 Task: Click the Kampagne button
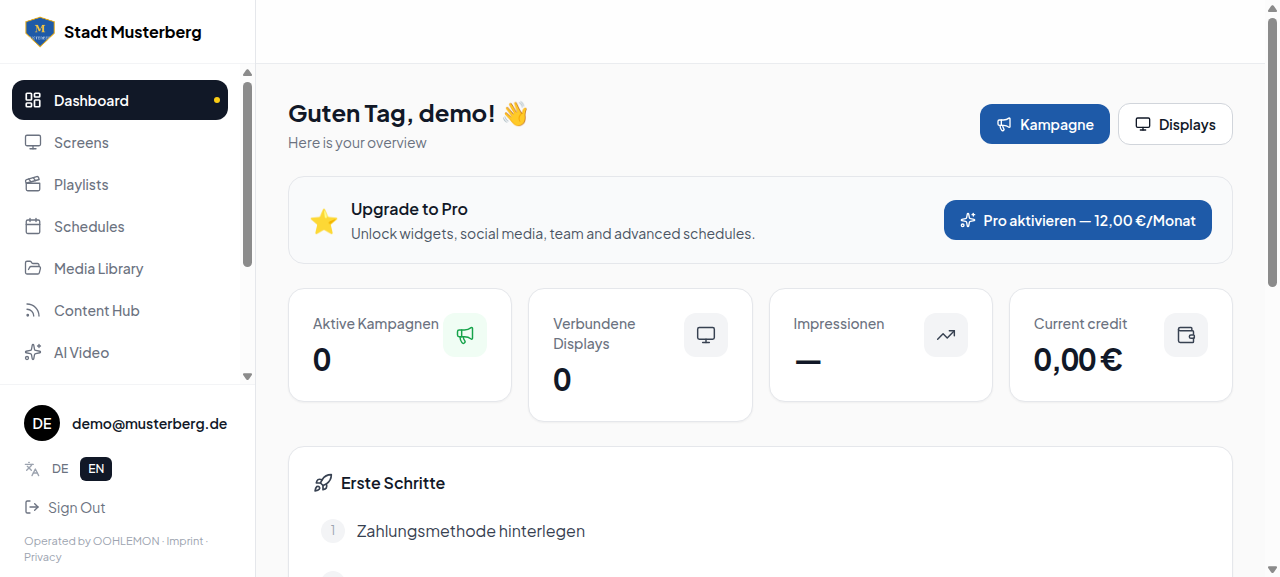[1045, 124]
